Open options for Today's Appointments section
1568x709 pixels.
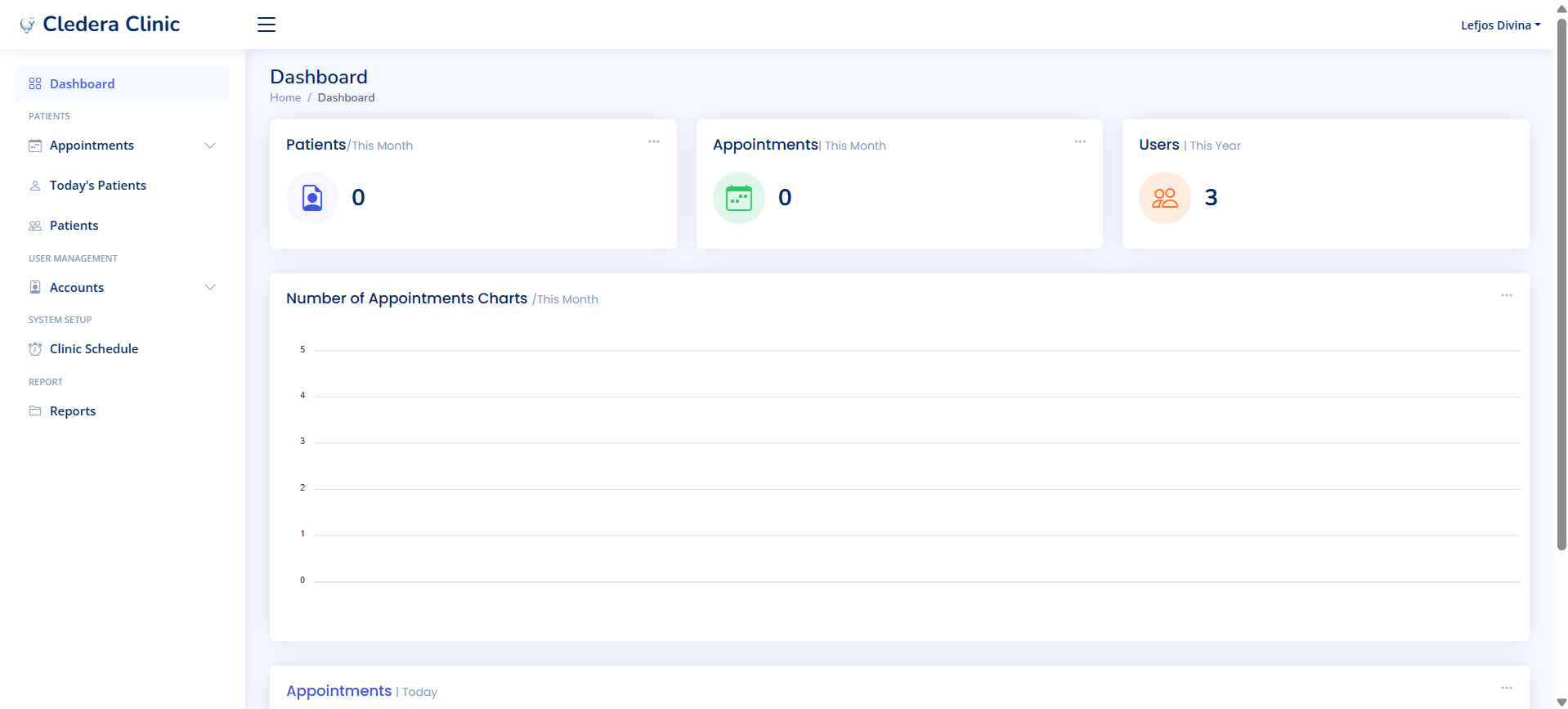coord(1506,688)
